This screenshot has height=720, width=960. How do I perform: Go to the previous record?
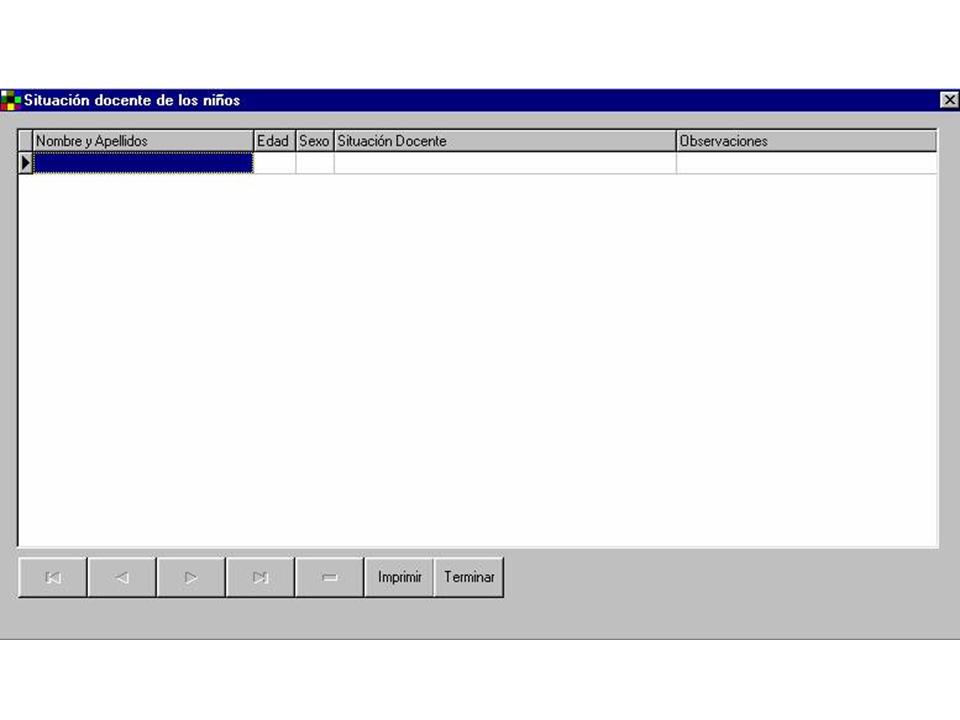pos(122,578)
